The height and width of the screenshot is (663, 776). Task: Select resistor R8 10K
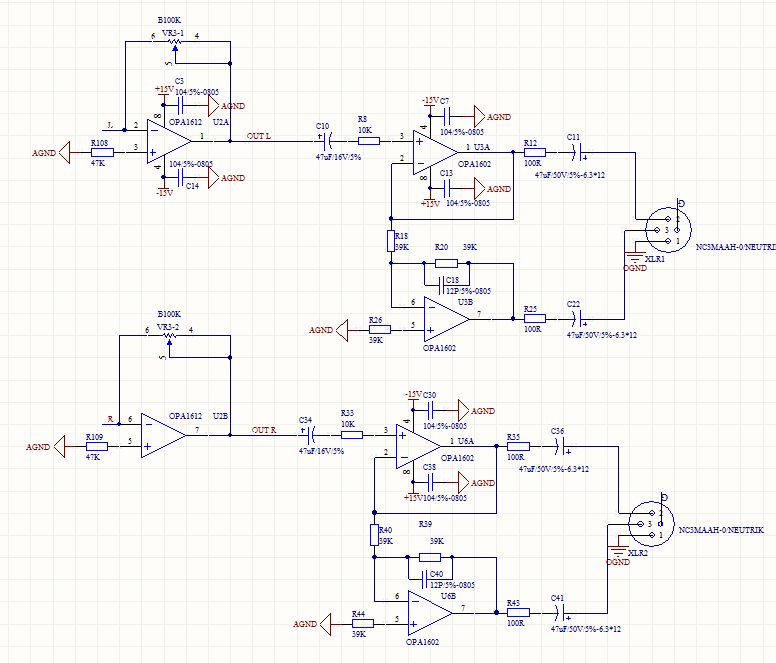369,141
